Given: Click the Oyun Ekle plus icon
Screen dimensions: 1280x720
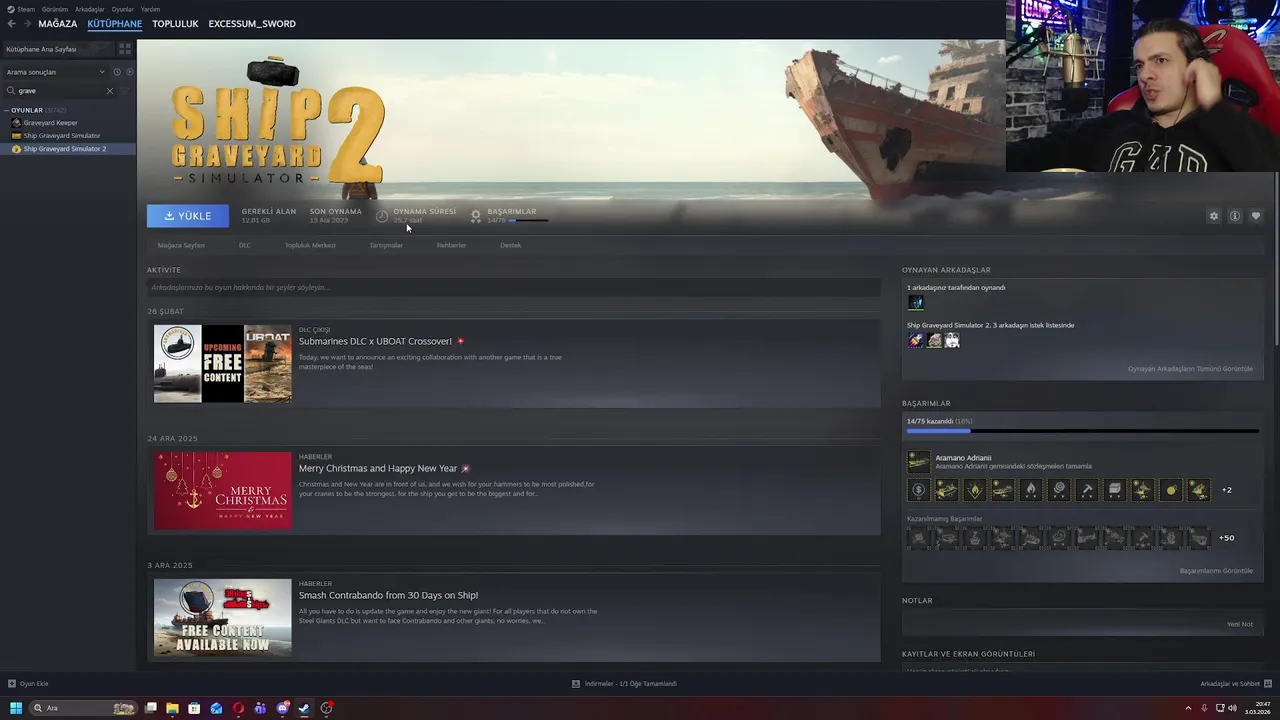Looking at the screenshot, I should 12,684.
